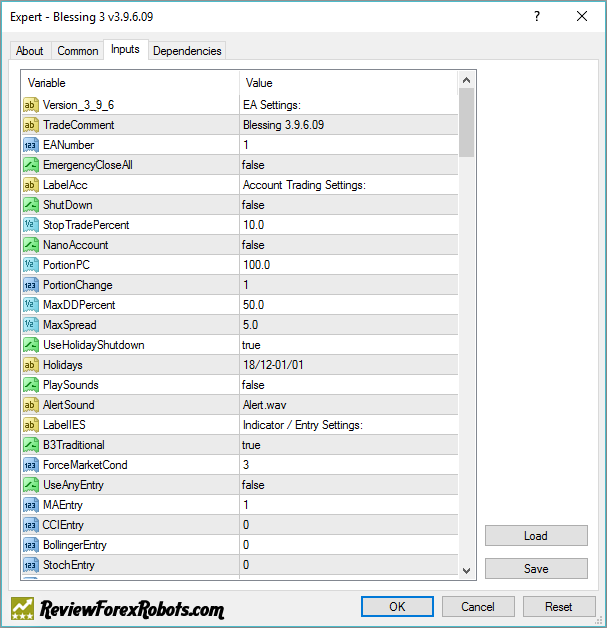The height and width of the screenshot is (628, 607).
Task: Click the Reset button
Action: pos(559,606)
